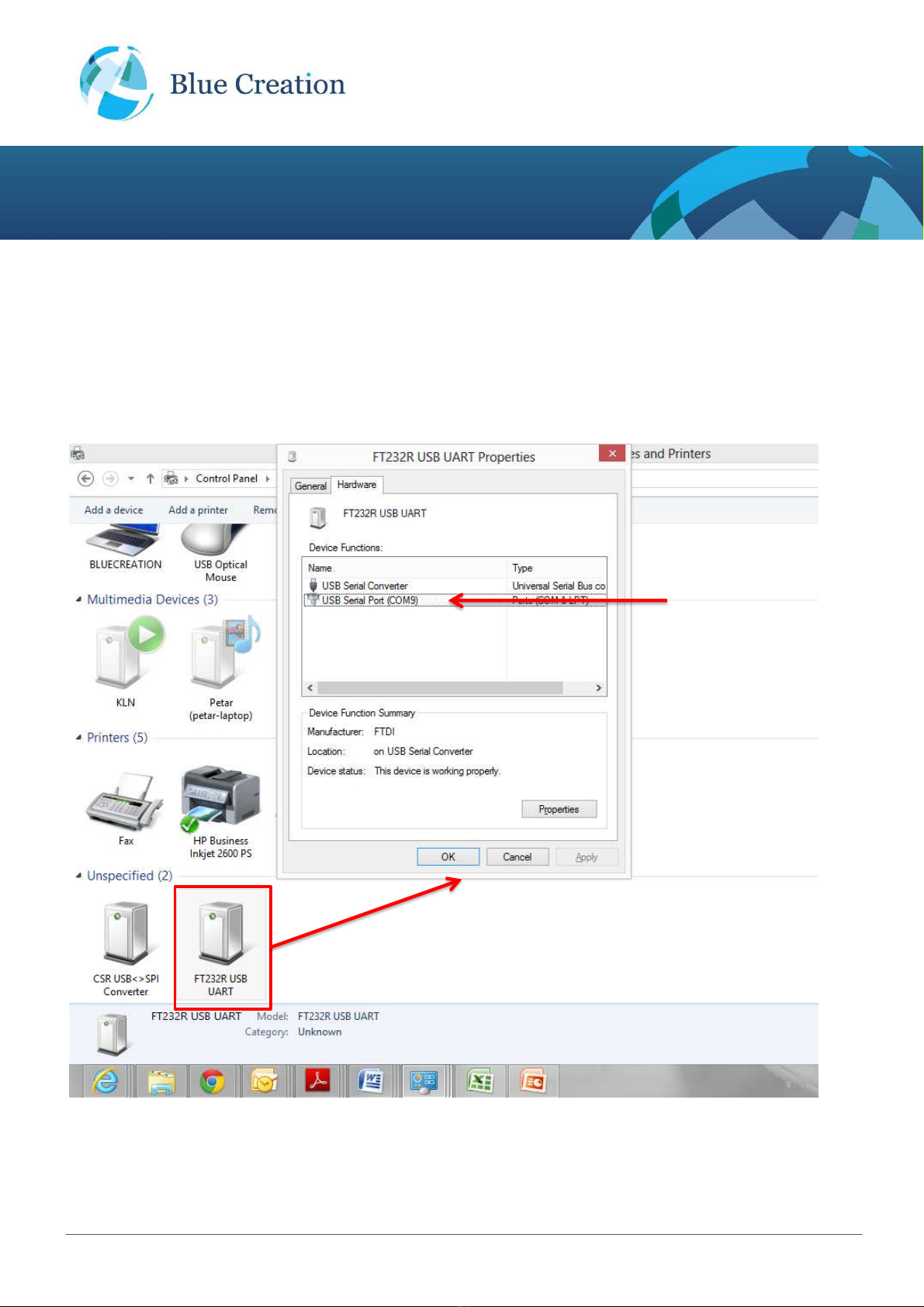Switch to the Hardware tab
Viewport: 924px width, 1307px height.
(357, 485)
